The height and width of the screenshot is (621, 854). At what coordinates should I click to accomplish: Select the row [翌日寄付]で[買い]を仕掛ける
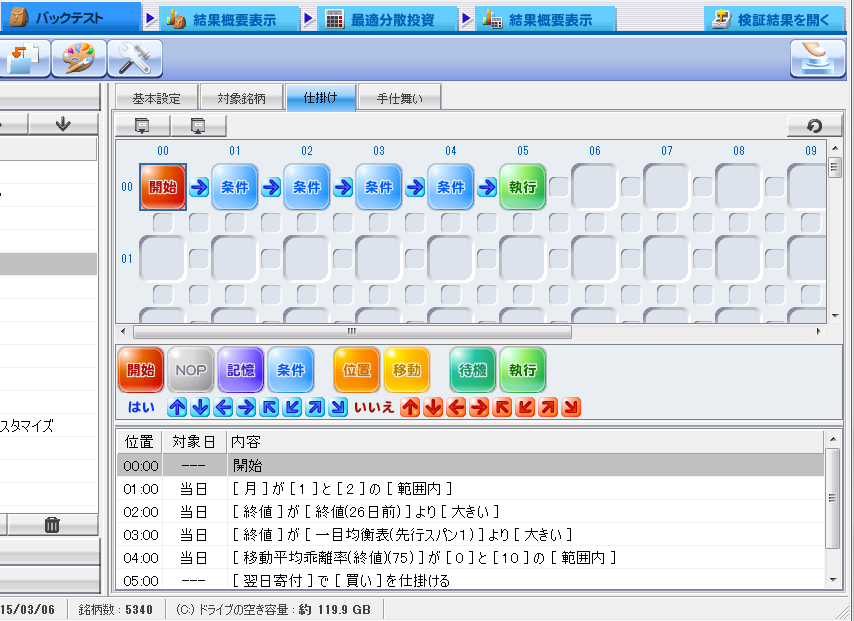coord(471,580)
